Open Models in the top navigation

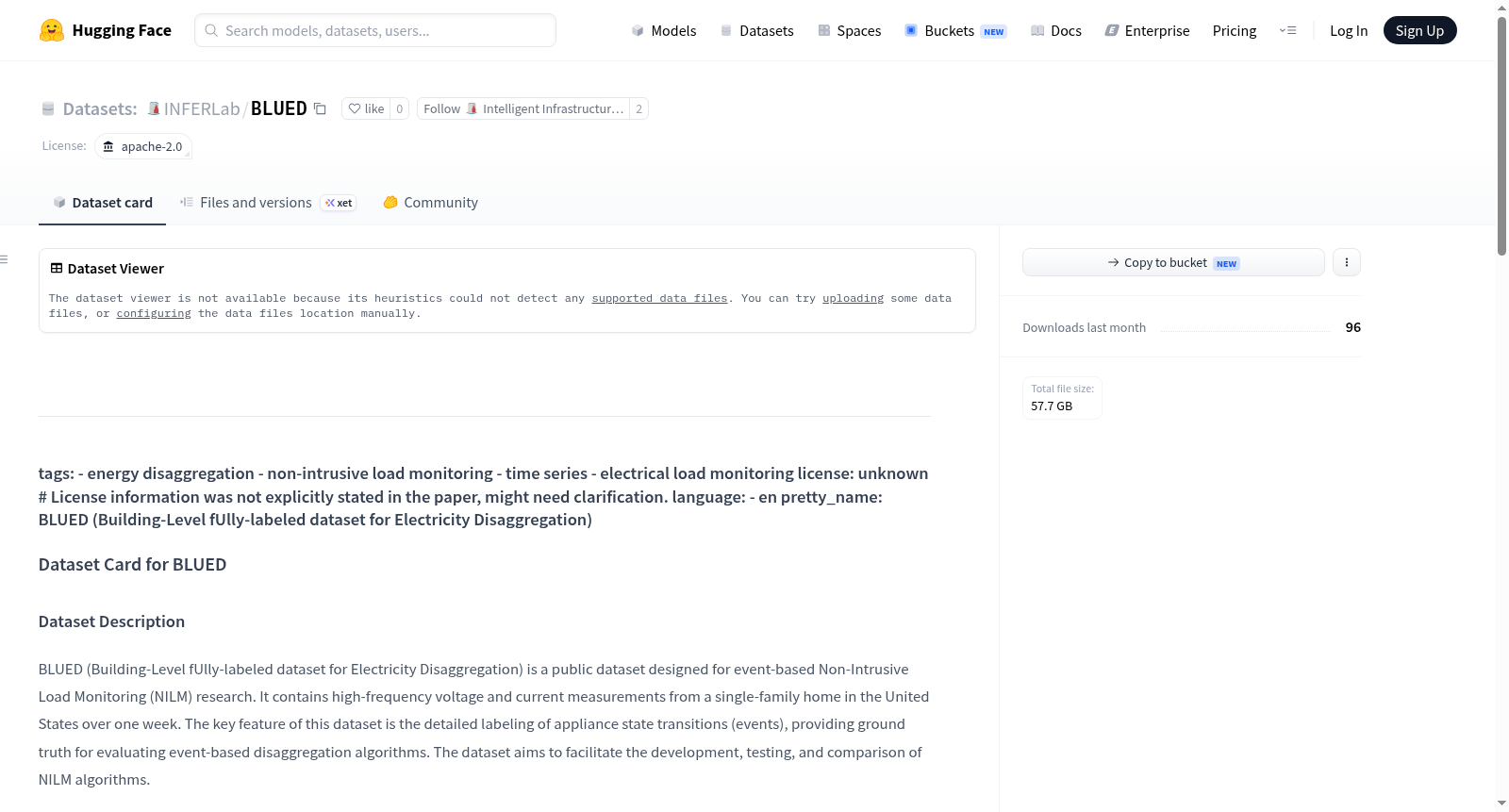coord(664,30)
